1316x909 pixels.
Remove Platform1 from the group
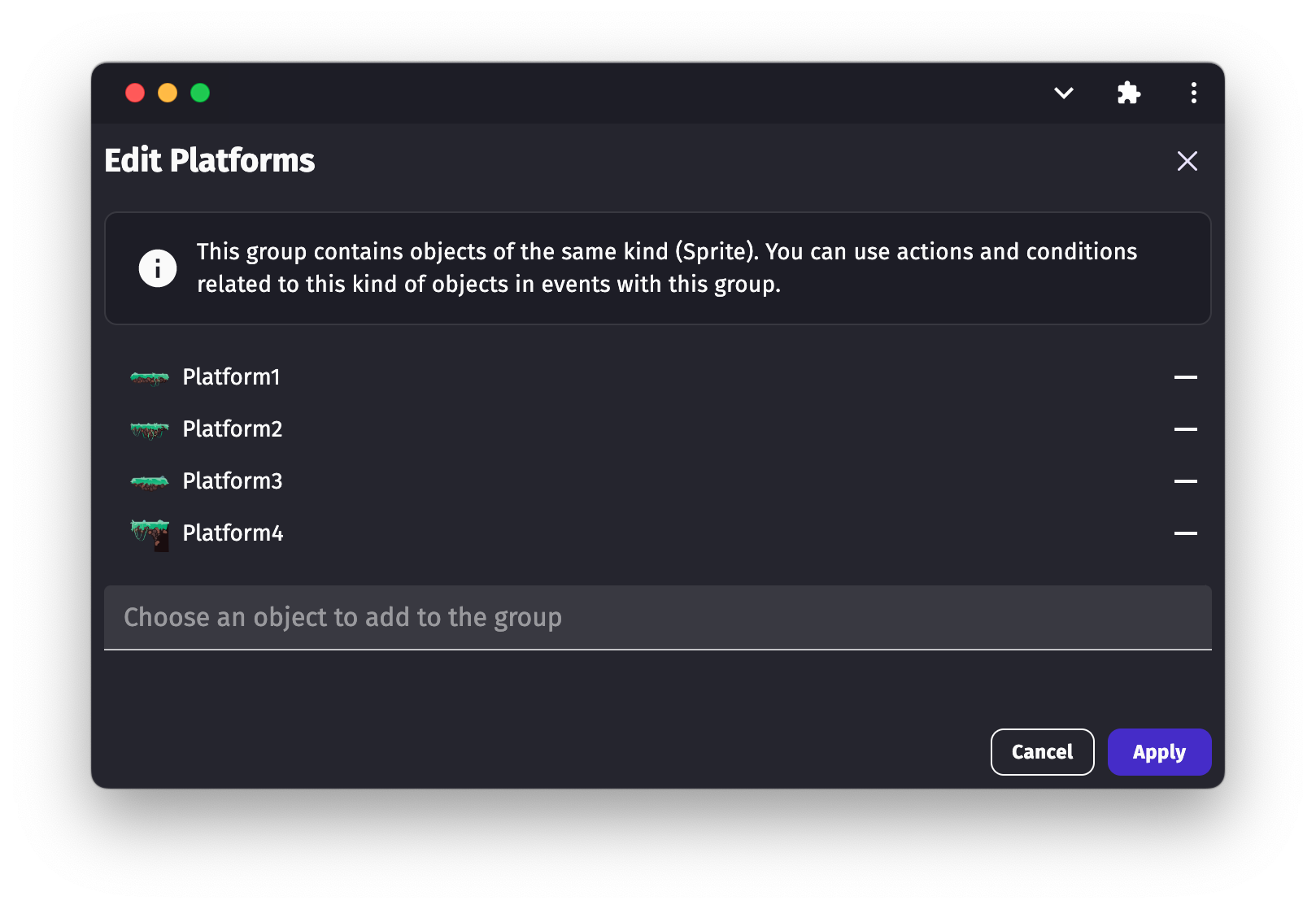[x=1185, y=377]
